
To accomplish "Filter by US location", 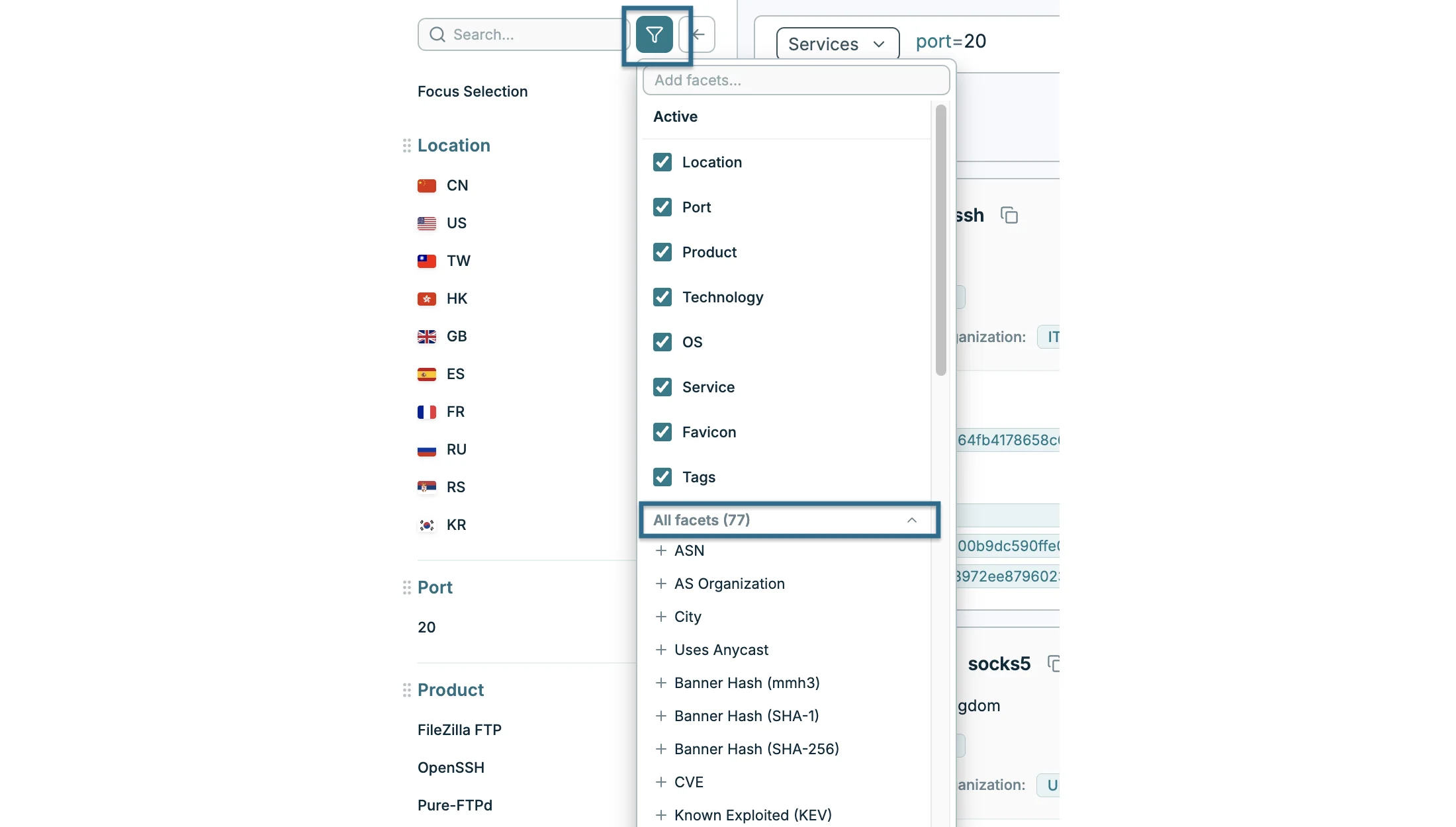I will tap(457, 223).
